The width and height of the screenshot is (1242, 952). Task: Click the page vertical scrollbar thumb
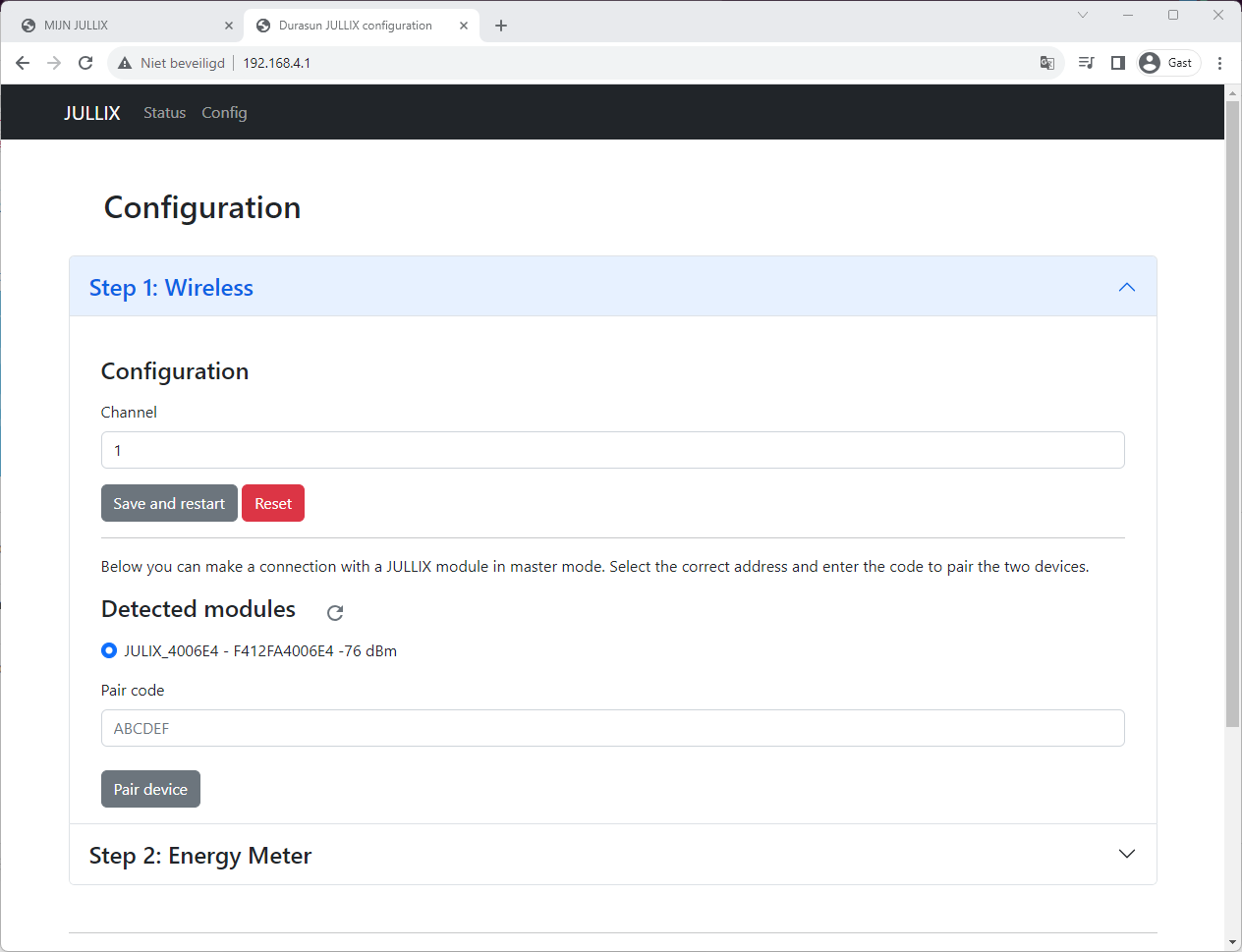(1232, 413)
